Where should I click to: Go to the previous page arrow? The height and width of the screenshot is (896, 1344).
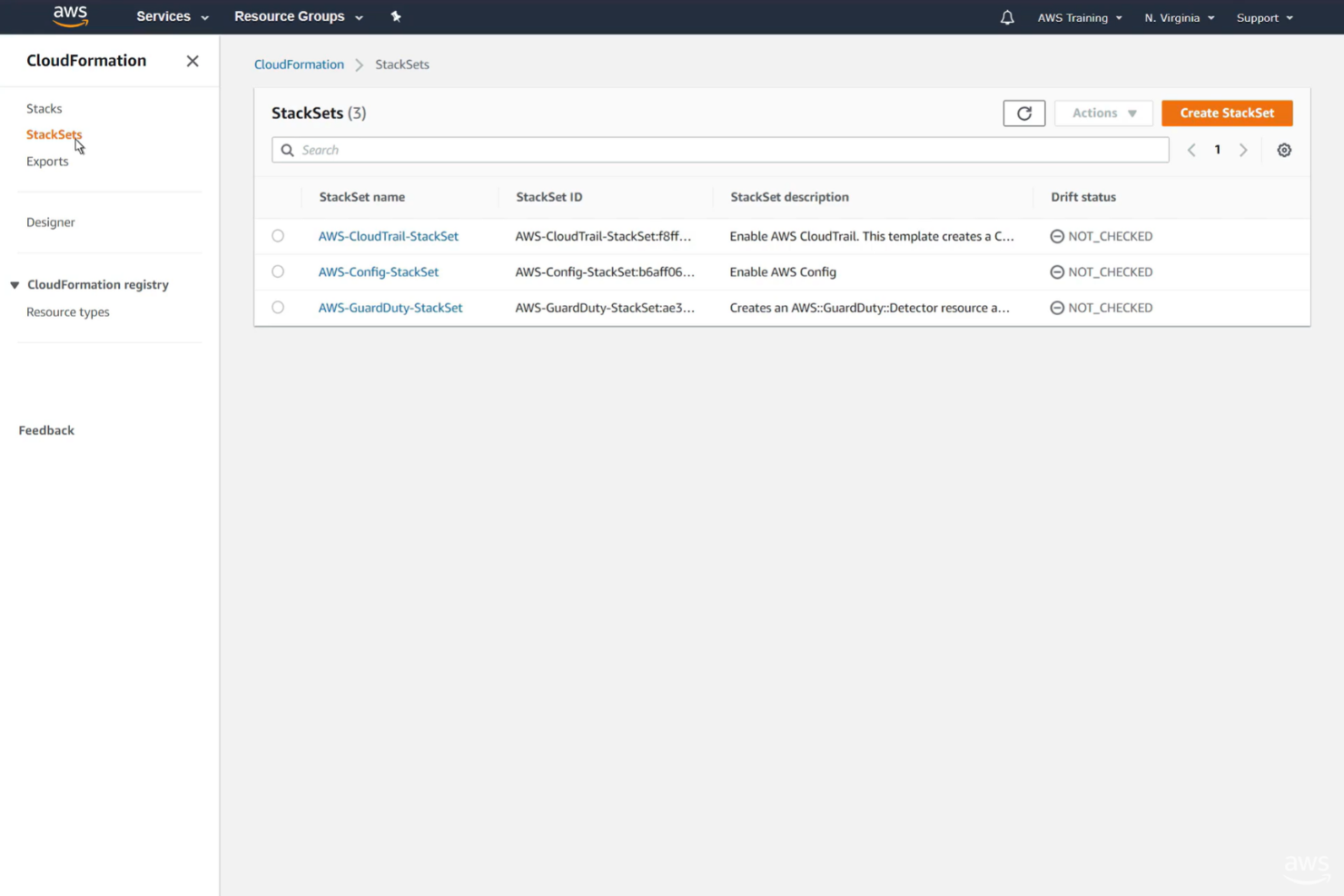pos(1191,151)
